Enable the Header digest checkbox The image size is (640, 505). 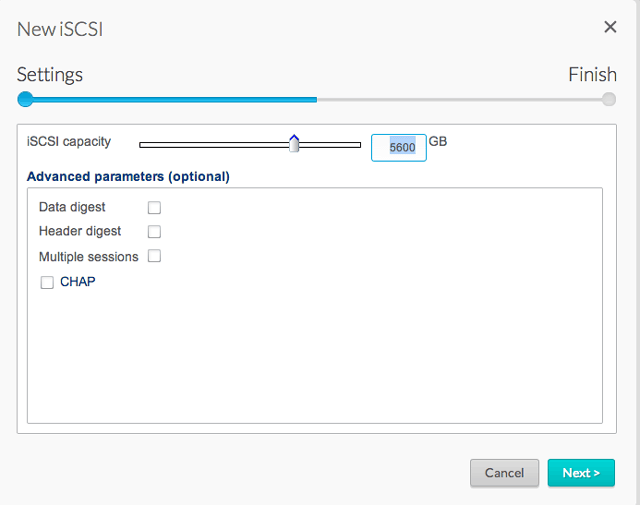[x=154, y=232]
